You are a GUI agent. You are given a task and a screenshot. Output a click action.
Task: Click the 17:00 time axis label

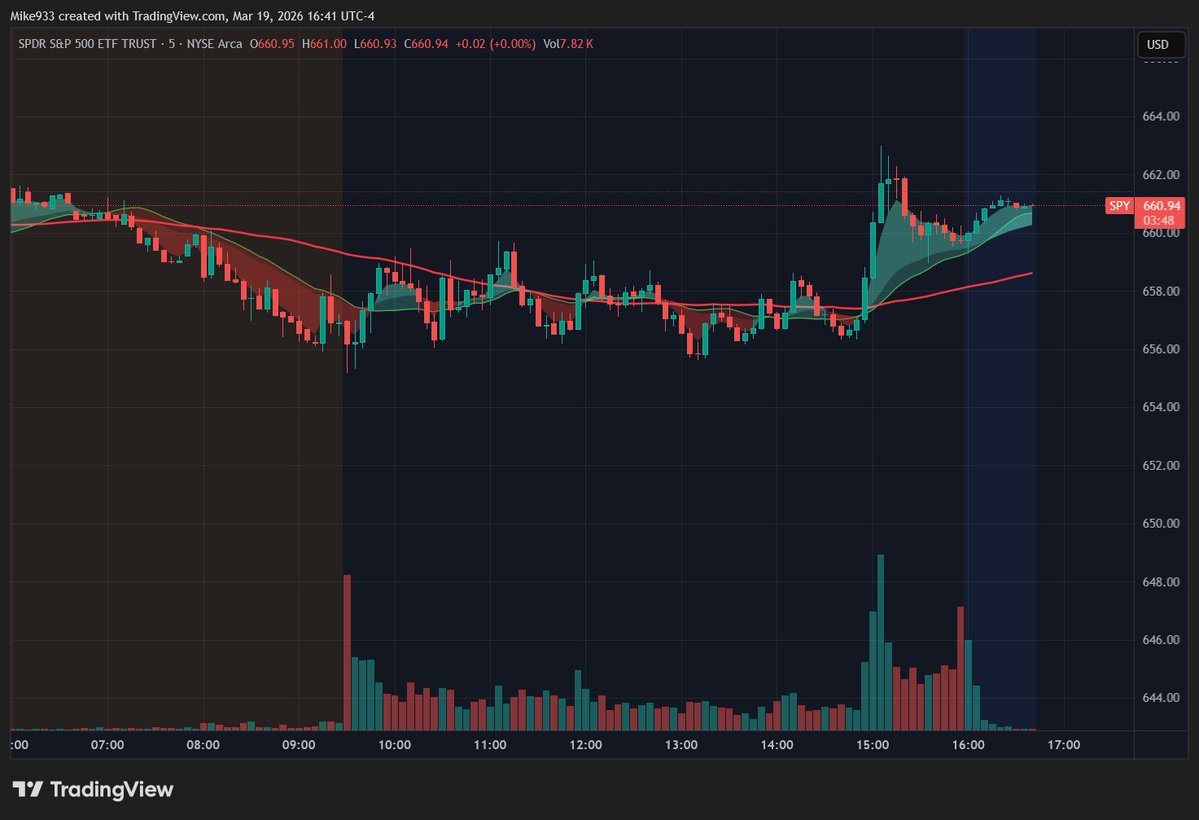[x=1064, y=745]
